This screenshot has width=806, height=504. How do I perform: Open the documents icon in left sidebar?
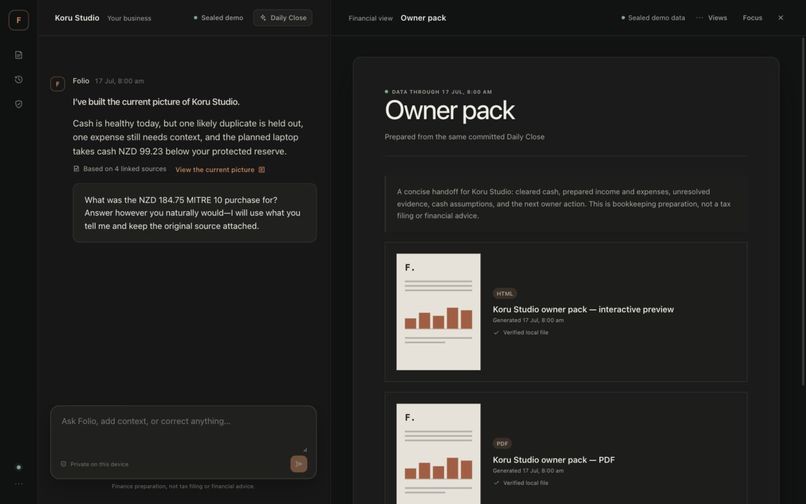(19, 55)
